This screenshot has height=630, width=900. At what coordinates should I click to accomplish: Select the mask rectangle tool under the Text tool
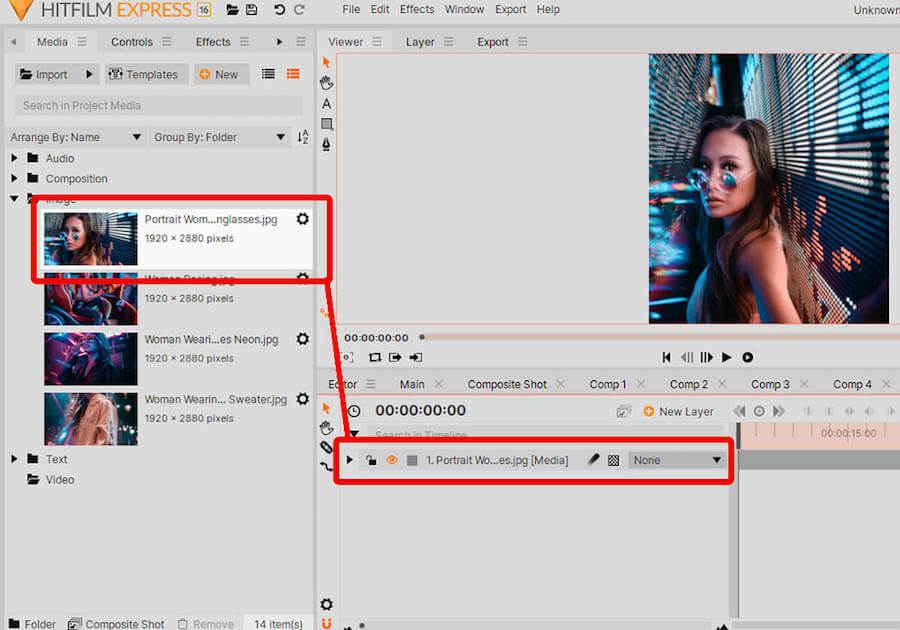326,124
